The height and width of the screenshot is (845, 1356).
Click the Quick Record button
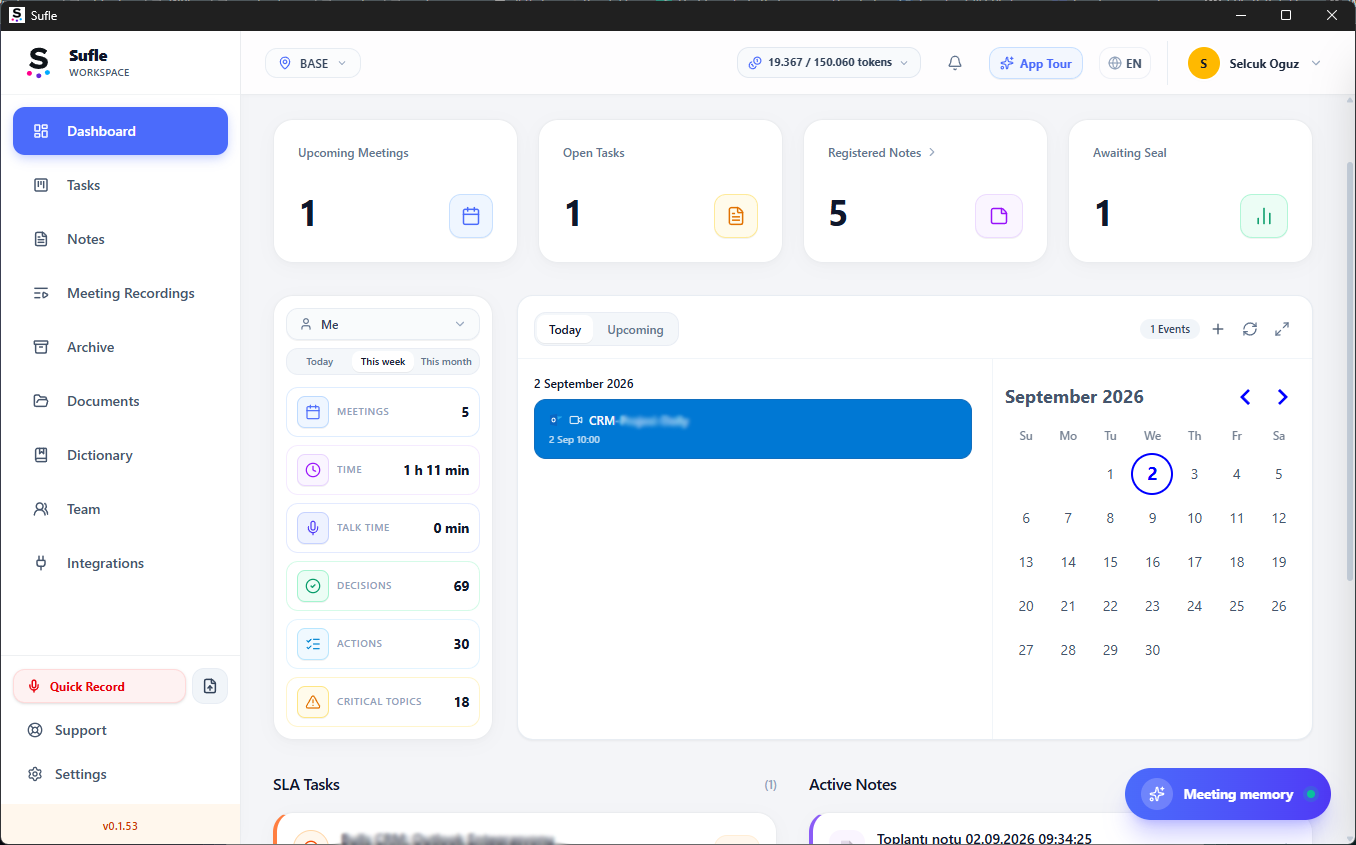click(x=99, y=686)
